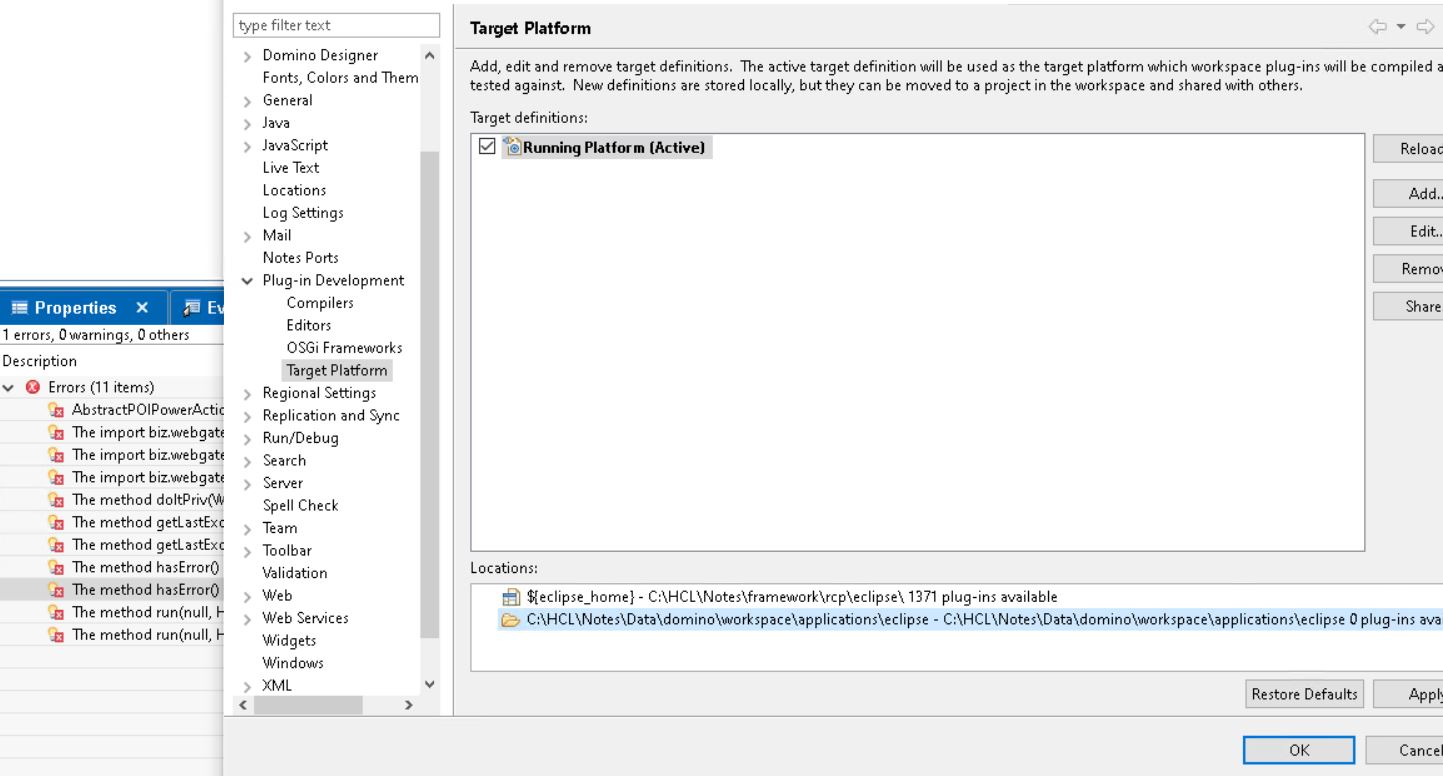1443x776 pixels.
Task: Click the Restore Defaults button
Action: click(x=1304, y=694)
